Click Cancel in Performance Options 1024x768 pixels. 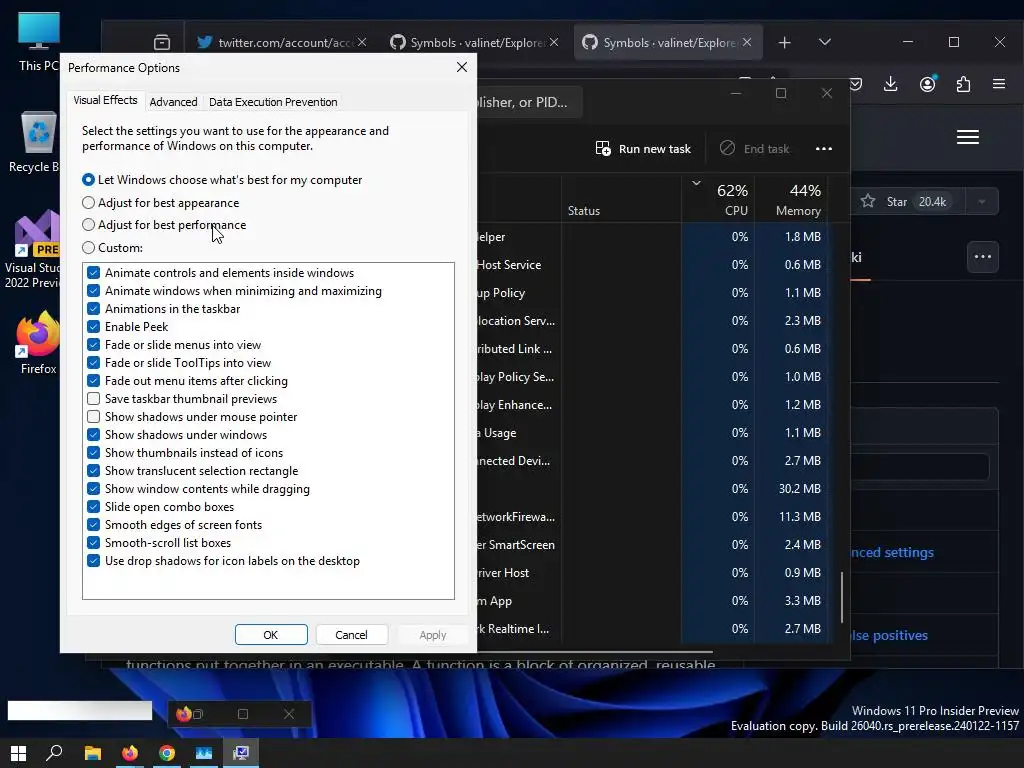point(351,635)
